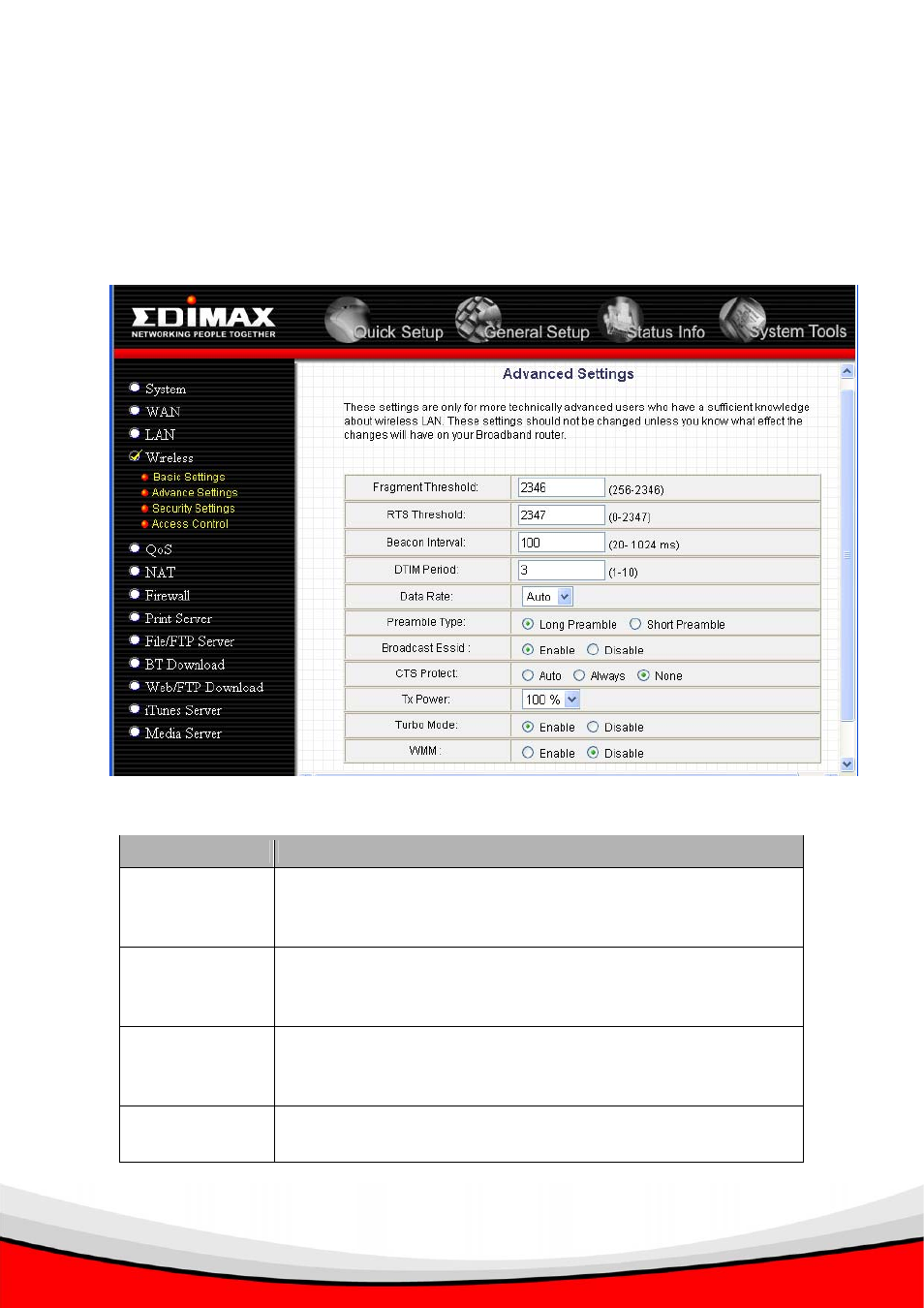The height and width of the screenshot is (1308, 924).
Task: Open System Tools from the top navigation
Action: click(784, 322)
